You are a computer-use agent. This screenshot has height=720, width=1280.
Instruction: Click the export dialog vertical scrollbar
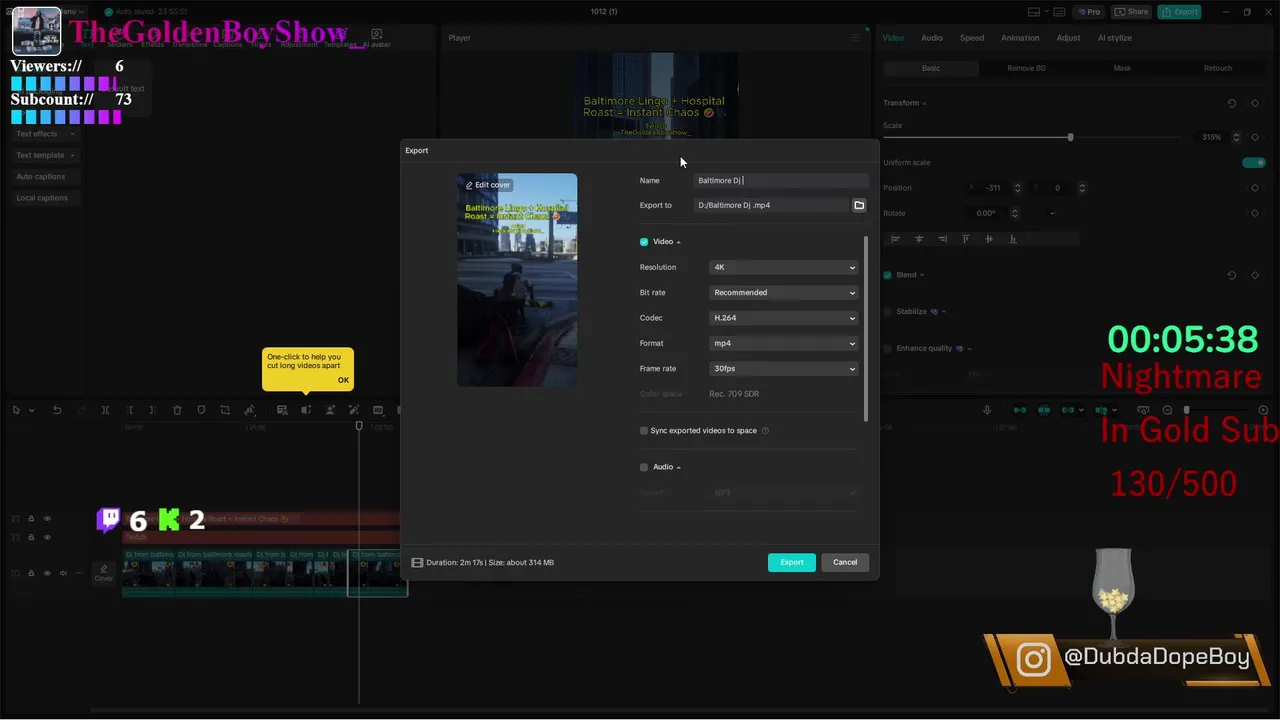(x=866, y=328)
